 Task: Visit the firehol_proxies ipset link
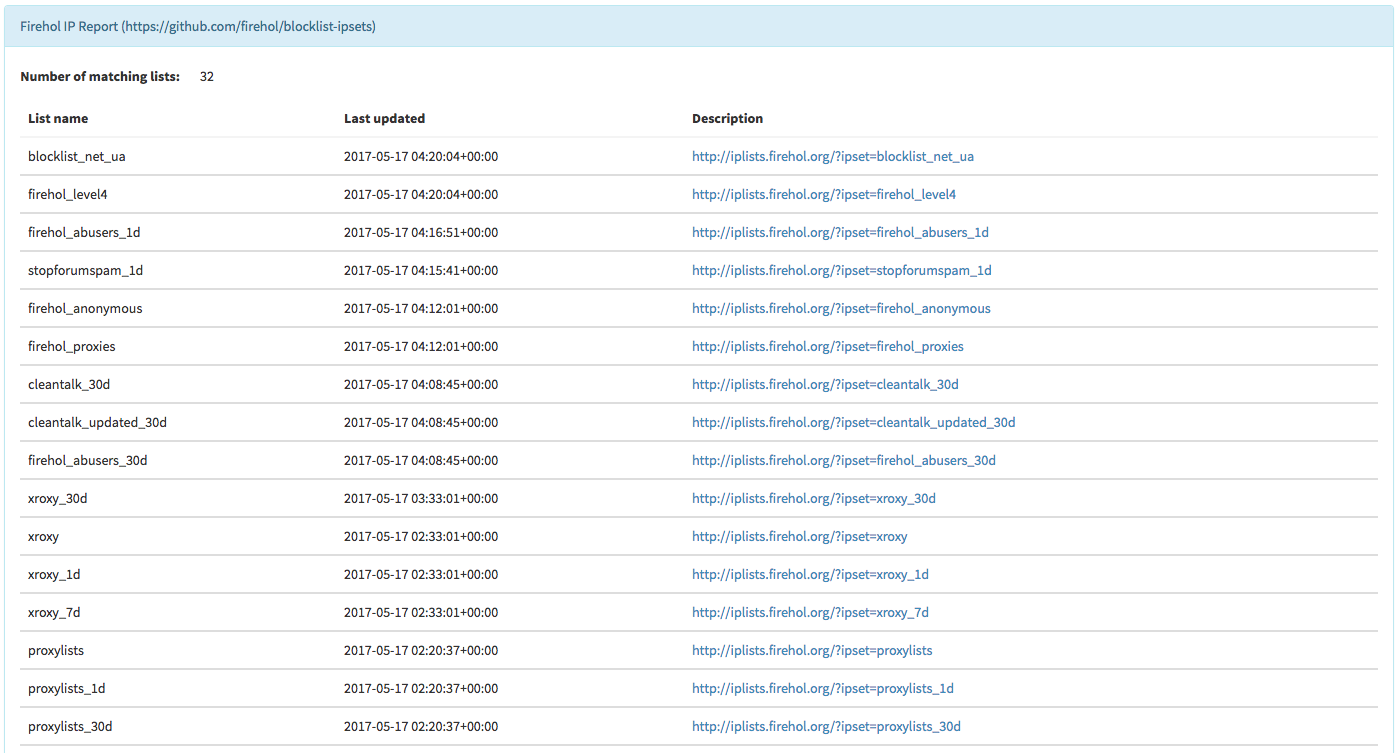pyautogui.click(x=827, y=346)
